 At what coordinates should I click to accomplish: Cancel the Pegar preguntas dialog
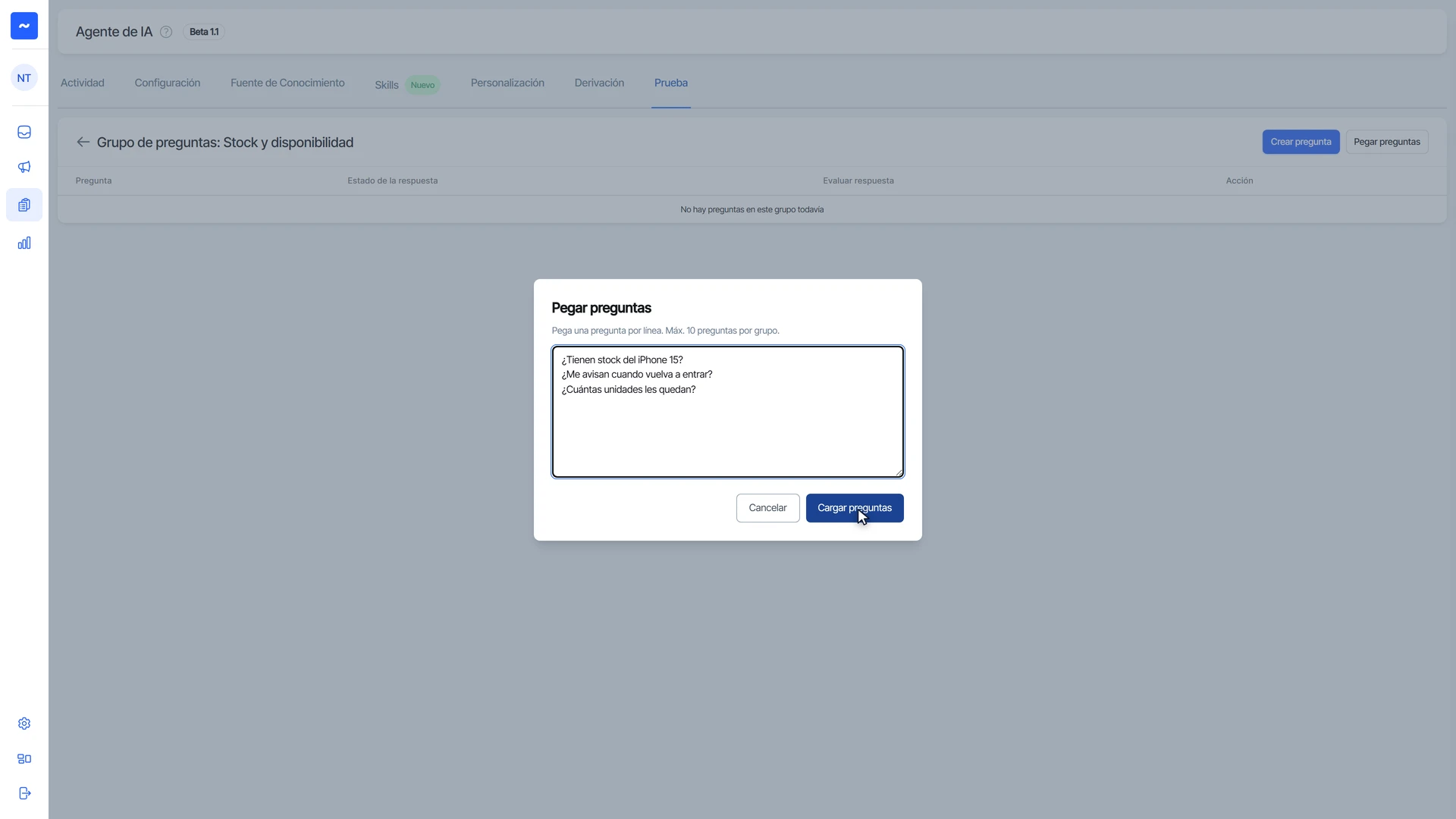767,508
